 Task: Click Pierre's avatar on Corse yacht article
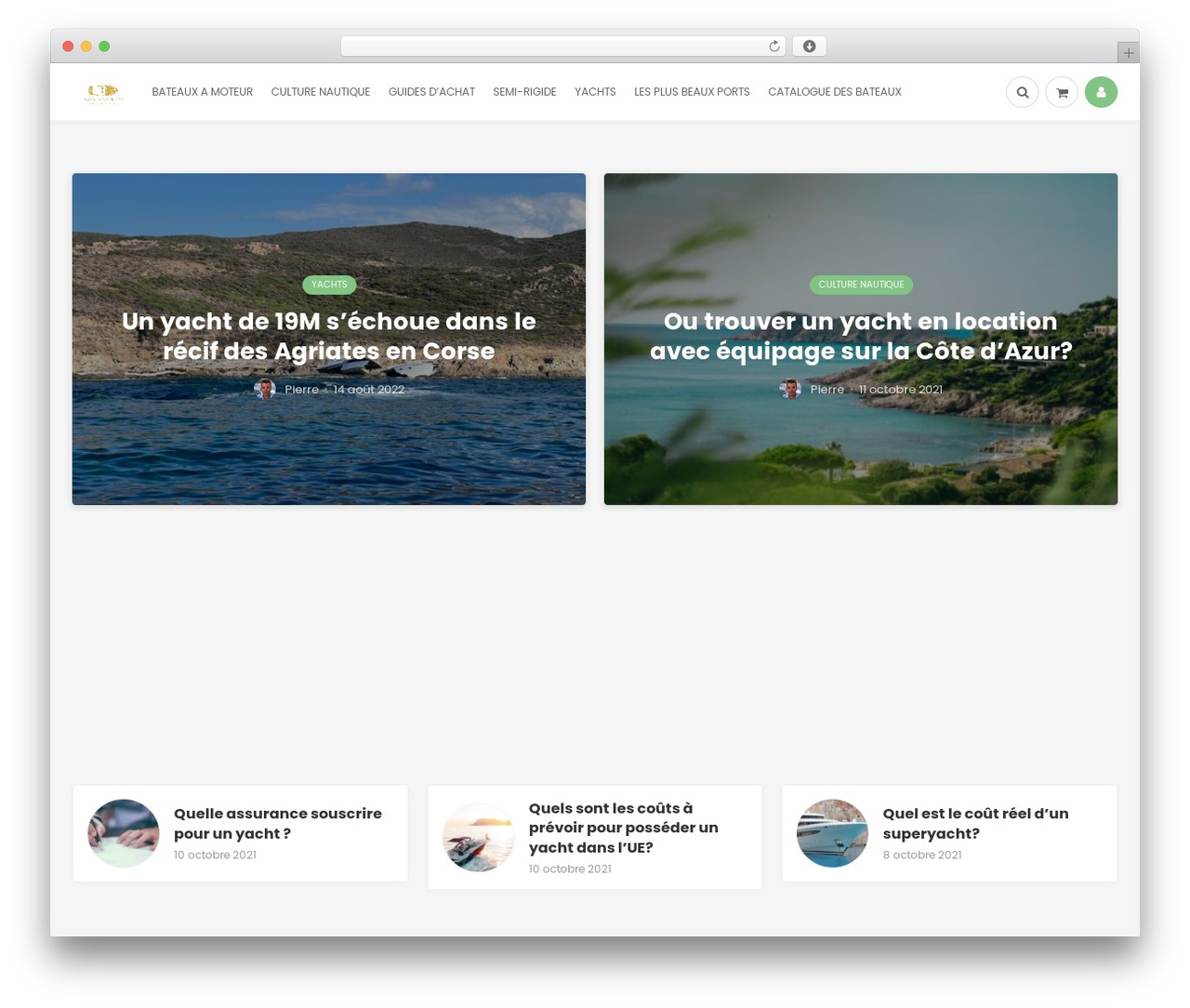pos(265,390)
